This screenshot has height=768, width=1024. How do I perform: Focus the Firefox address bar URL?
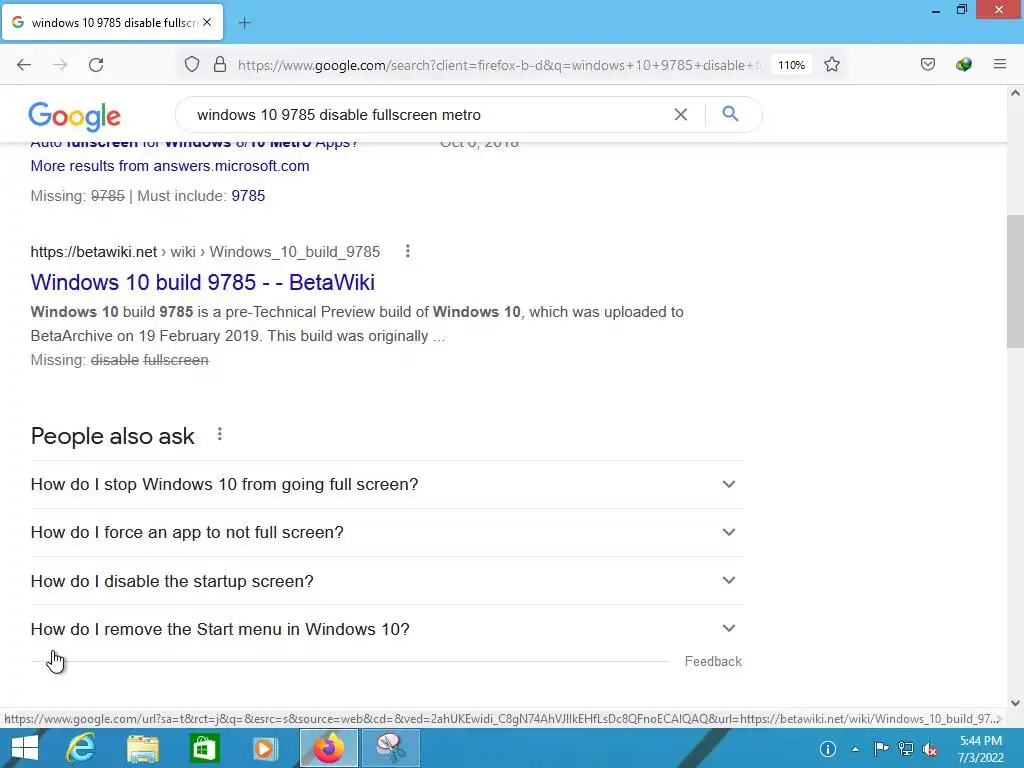[500, 65]
